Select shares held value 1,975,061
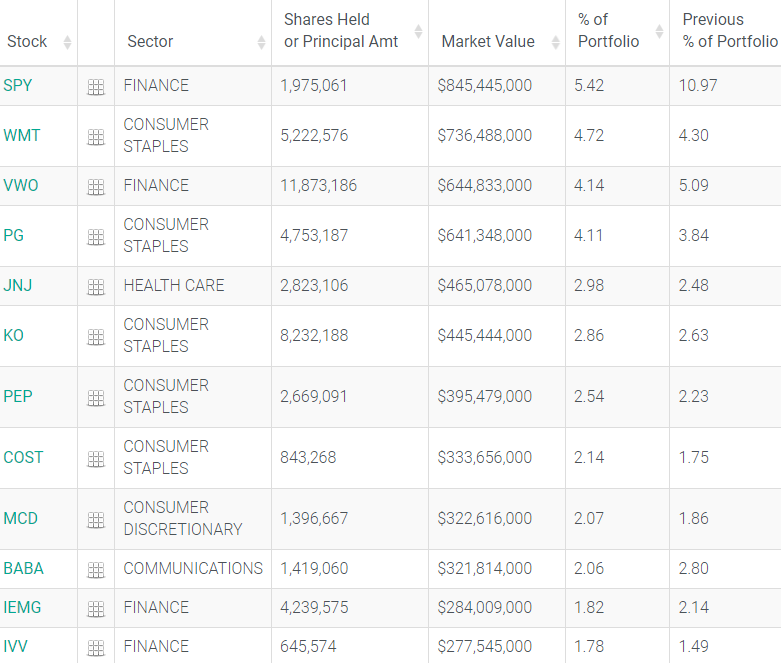Screen dimensions: 781x663 point(313,85)
